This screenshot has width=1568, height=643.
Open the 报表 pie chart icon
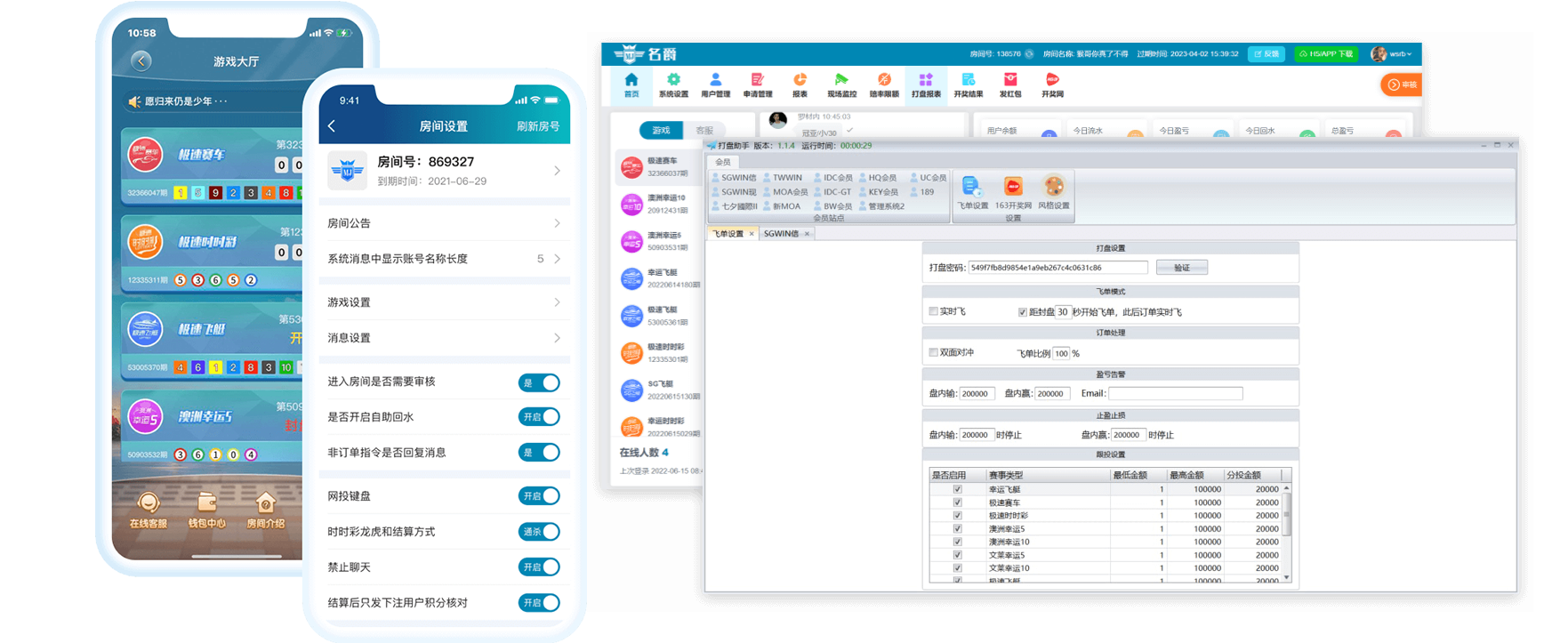point(800,81)
